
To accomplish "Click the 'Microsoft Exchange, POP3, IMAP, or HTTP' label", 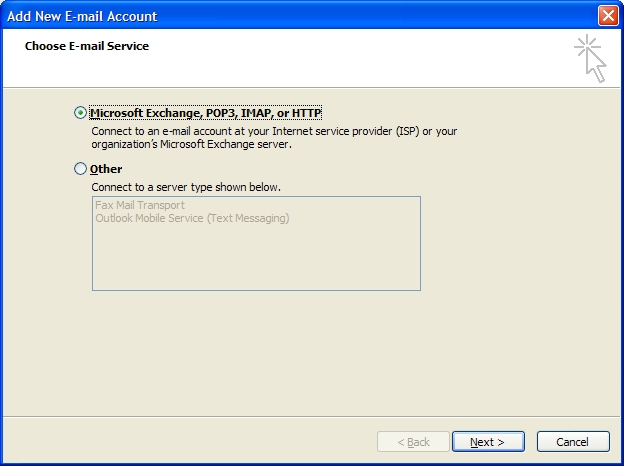I will pyautogui.click(x=205, y=113).
